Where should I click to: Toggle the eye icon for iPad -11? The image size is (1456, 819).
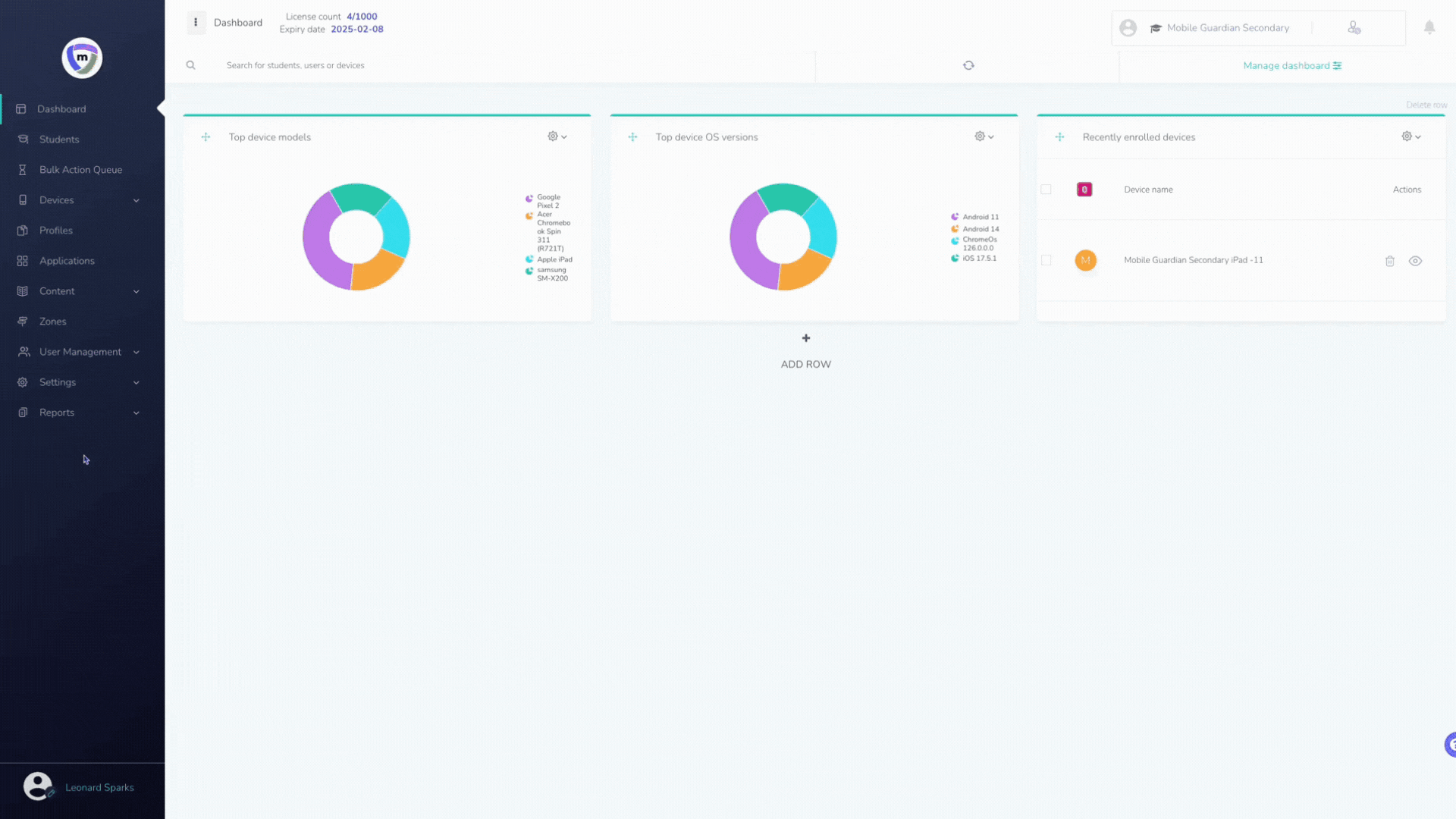coord(1415,261)
